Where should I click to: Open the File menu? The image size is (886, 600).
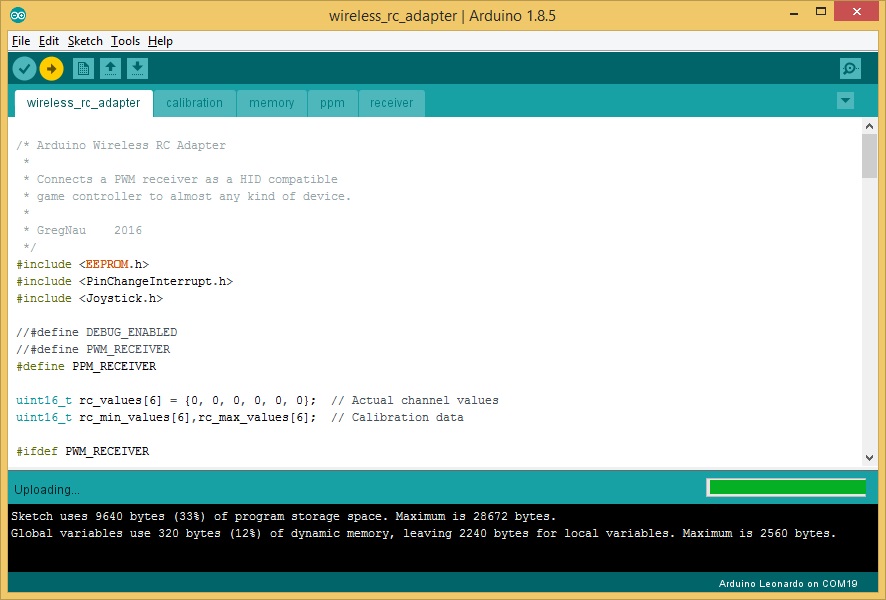click(21, 41)
